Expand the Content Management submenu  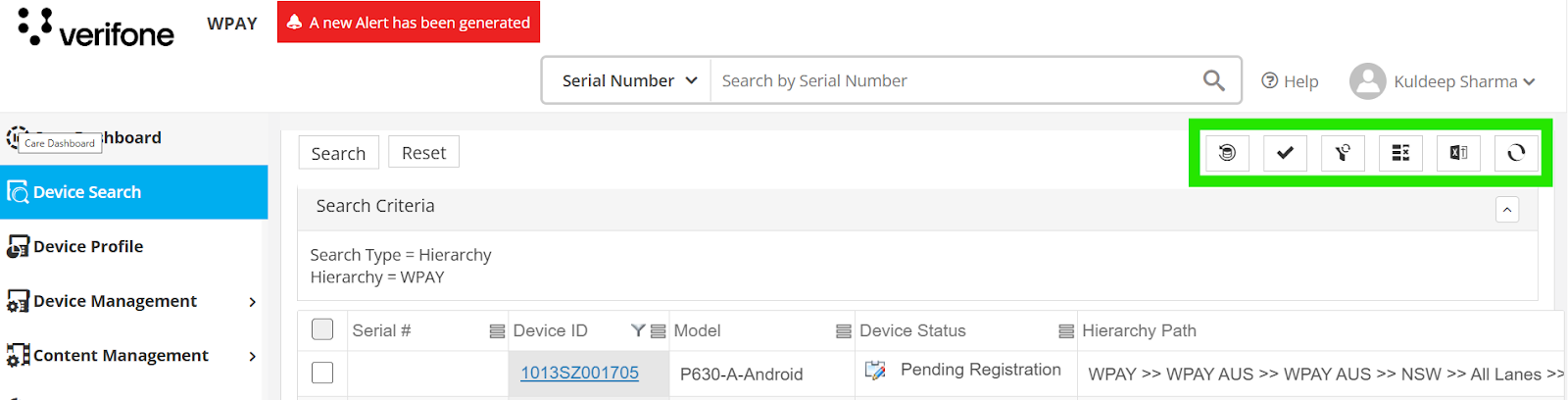click(x=252, y=356)
